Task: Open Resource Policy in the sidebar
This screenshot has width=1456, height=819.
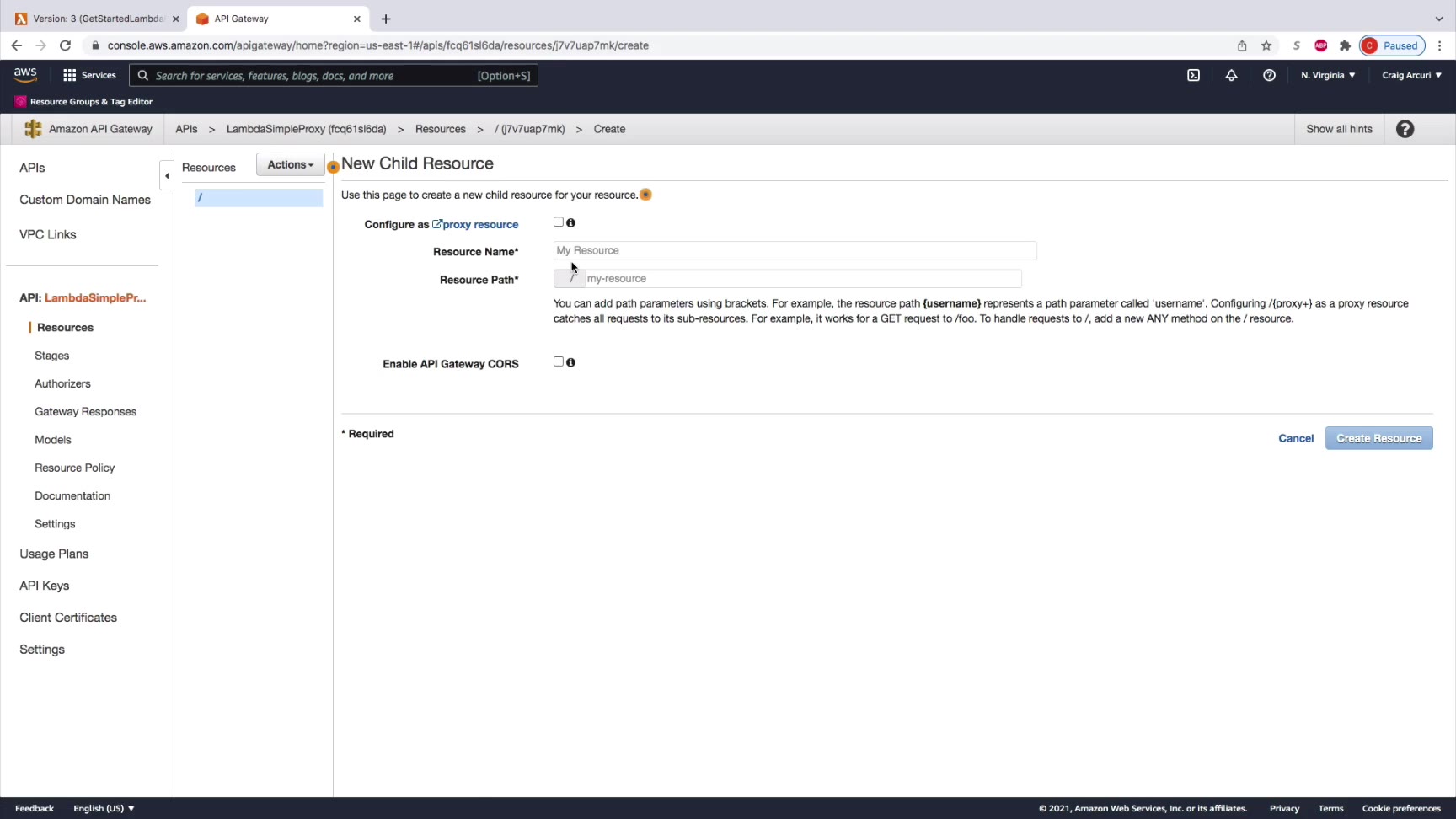Action: [x=74, y=468]
